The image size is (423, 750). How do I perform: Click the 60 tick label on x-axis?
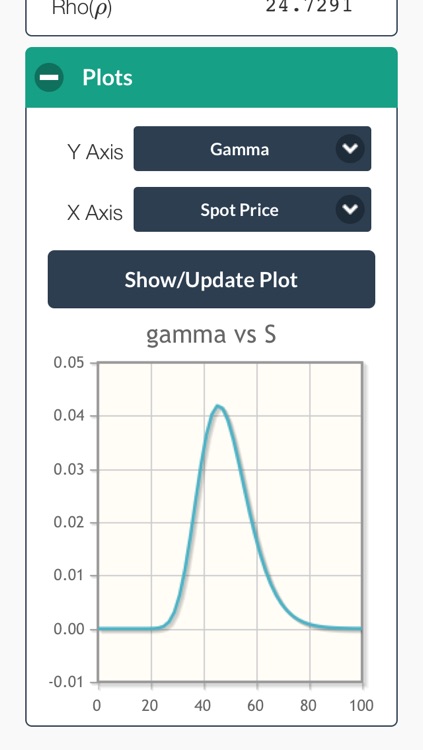tap(256, 706)
